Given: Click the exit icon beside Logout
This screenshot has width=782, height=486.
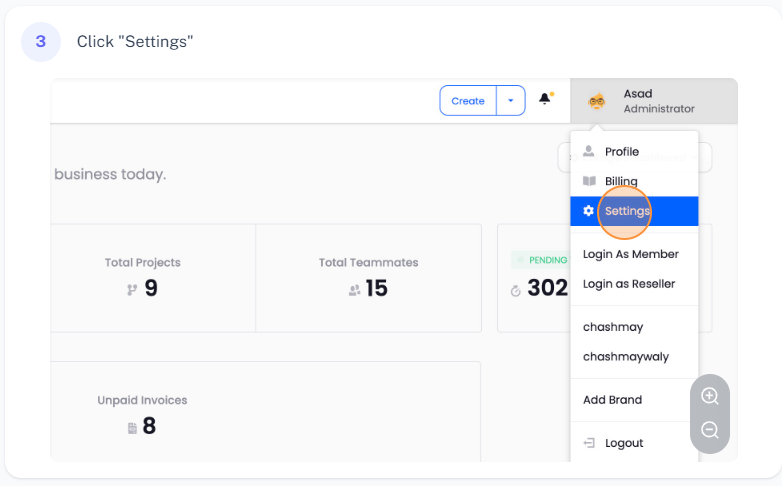Looking at the screenshot, I should 589,443.
